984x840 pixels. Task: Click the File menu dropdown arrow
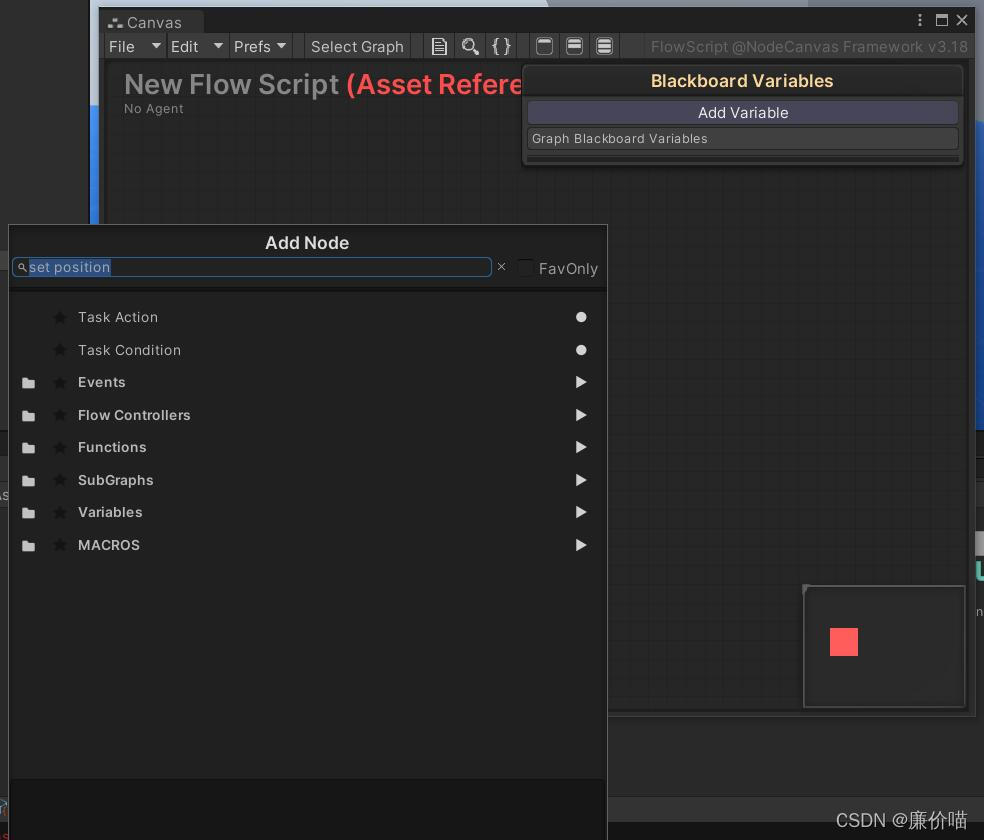156,46
